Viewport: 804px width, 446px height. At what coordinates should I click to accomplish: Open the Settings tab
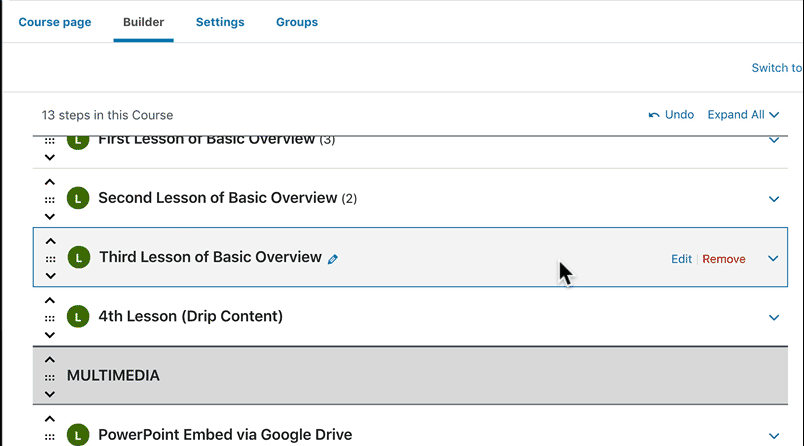point(220,22)
